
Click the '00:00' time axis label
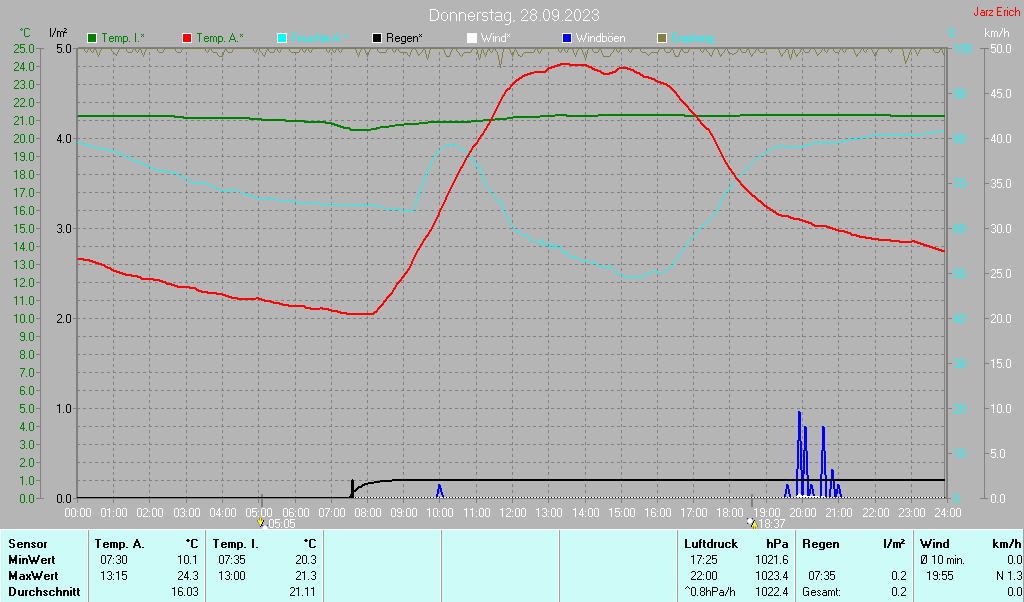tap(78, 513)
